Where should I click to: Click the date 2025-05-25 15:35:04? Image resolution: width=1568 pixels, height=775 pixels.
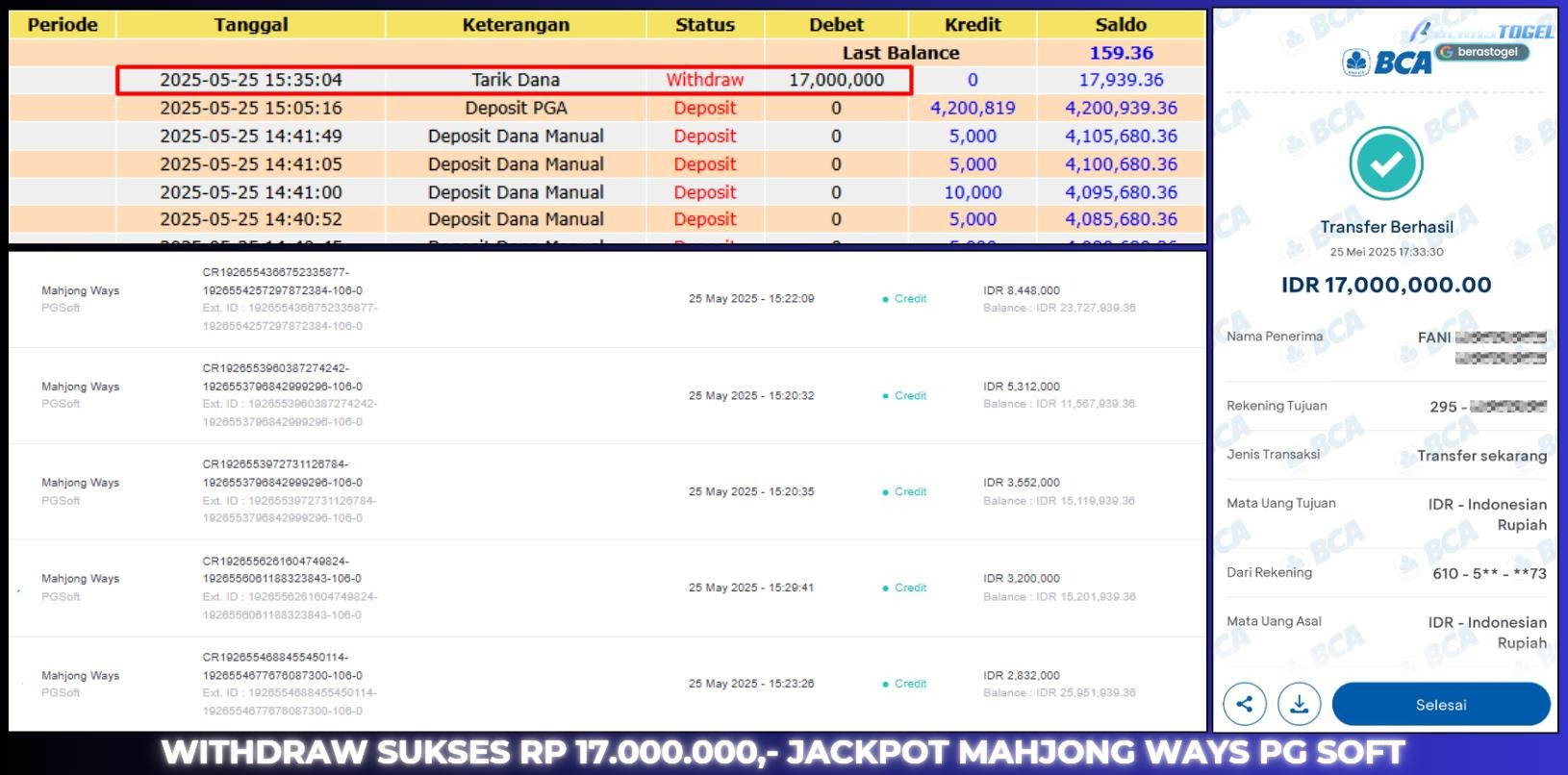[x=251, y=80]
